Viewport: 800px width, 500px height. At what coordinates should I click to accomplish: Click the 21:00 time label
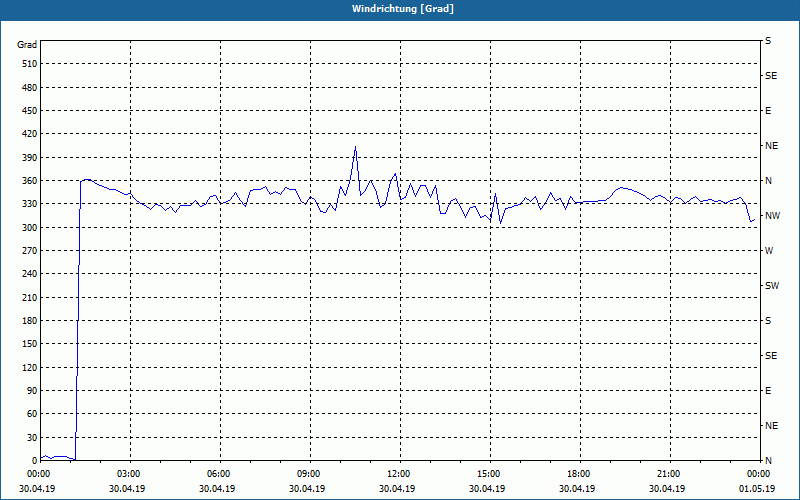click(668, 474)
